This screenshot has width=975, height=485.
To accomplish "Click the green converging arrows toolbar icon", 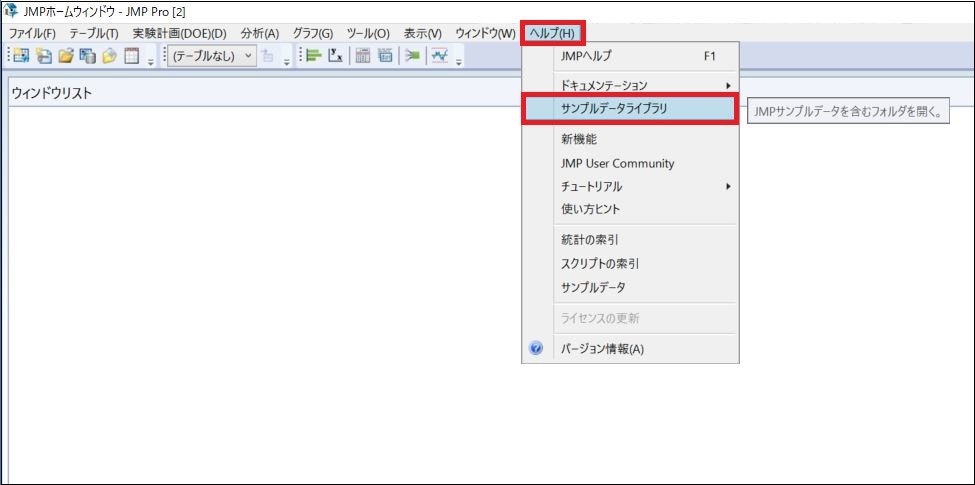I will tap(412, 56).
